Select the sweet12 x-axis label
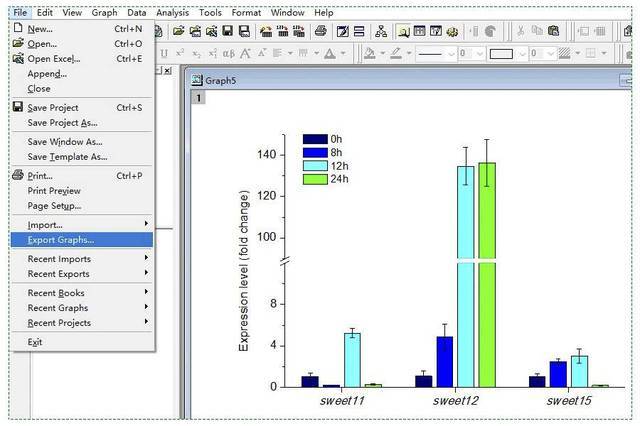Viewport: 640px width, 426px height. point(456,401)
